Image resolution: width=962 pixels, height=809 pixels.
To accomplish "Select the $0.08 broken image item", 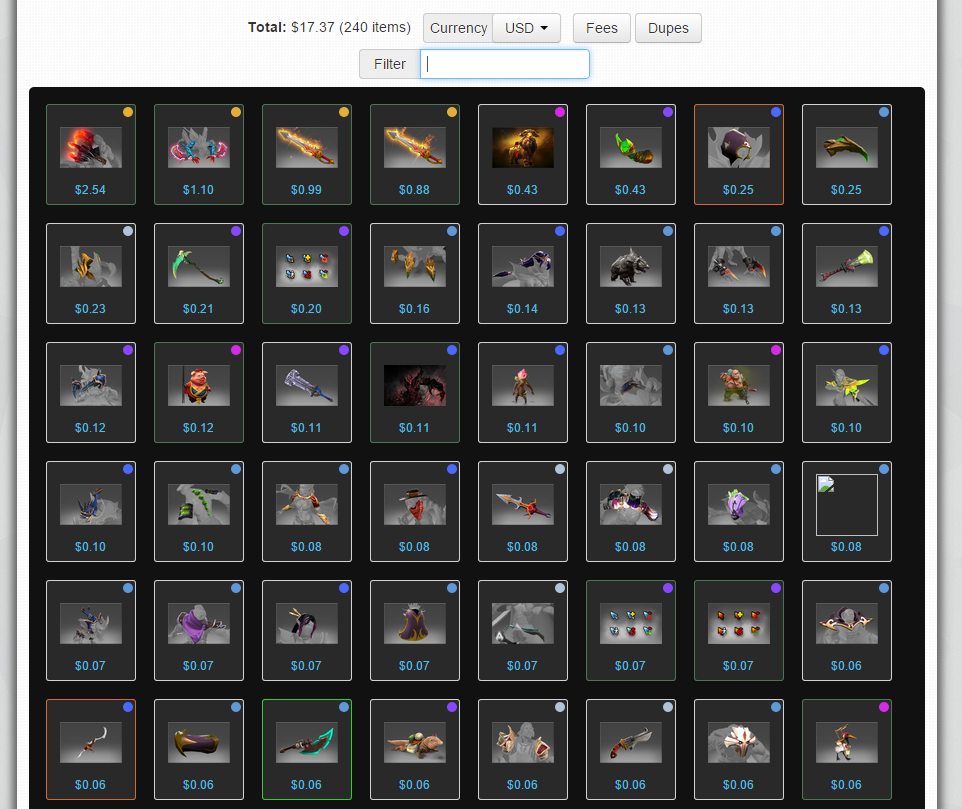I will (x=847, y=512).
